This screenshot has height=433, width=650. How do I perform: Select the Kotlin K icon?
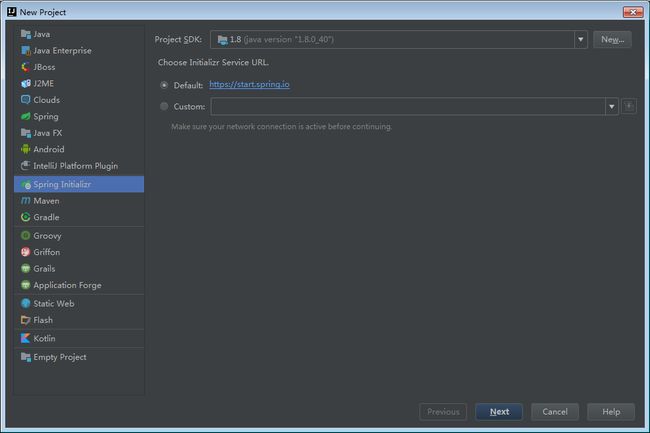point(26,338)
